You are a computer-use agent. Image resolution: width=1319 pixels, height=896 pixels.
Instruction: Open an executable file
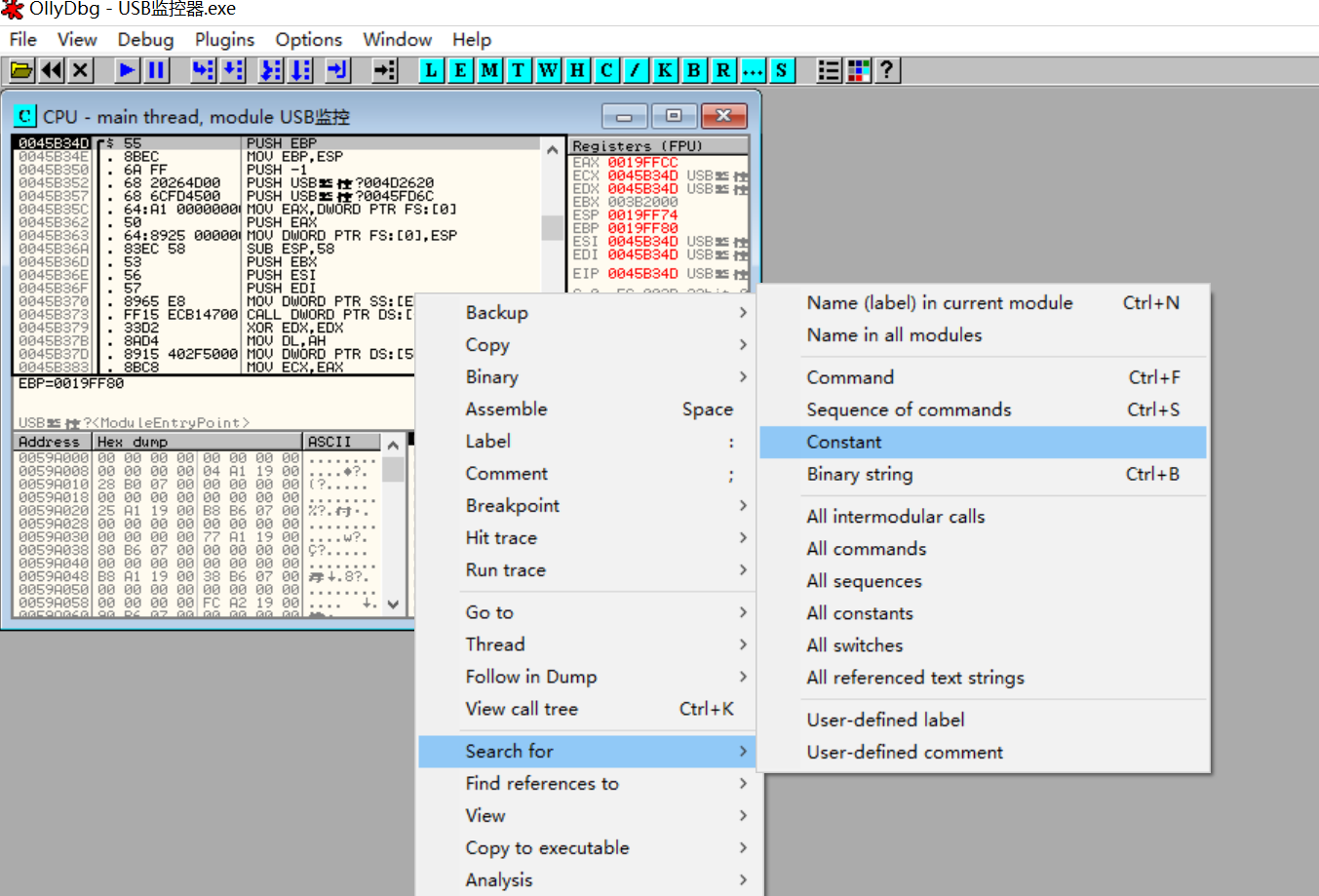click(21, 70)
